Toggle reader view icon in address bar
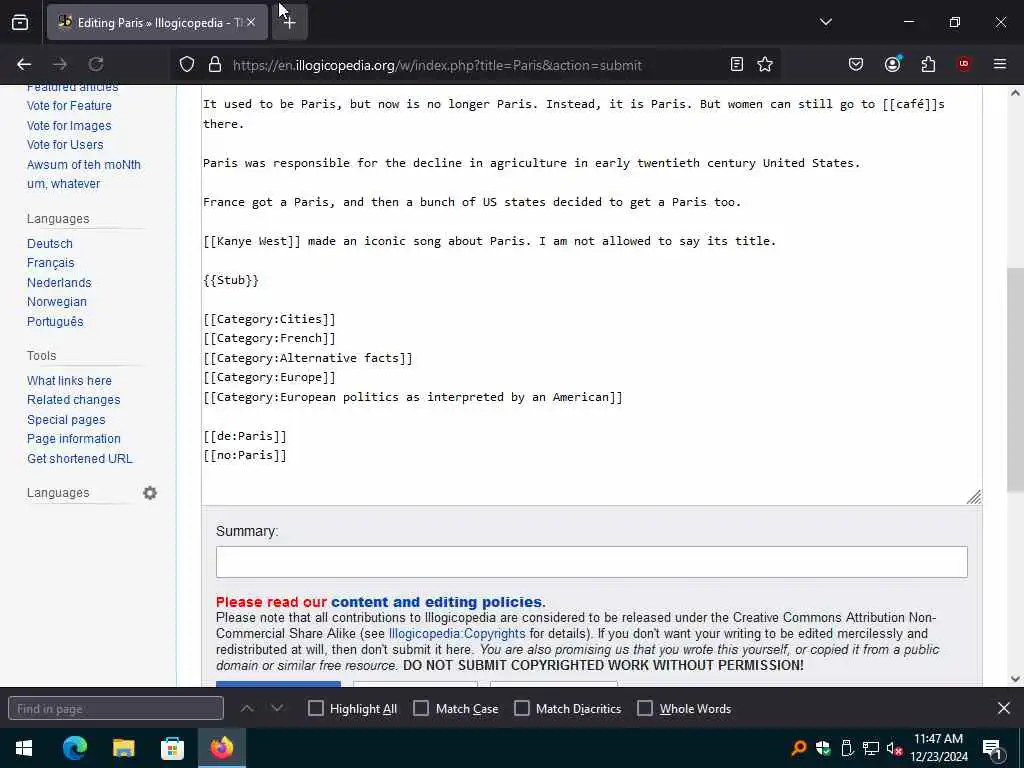This screenshot has width=1024, height=768. pos(737,64)
